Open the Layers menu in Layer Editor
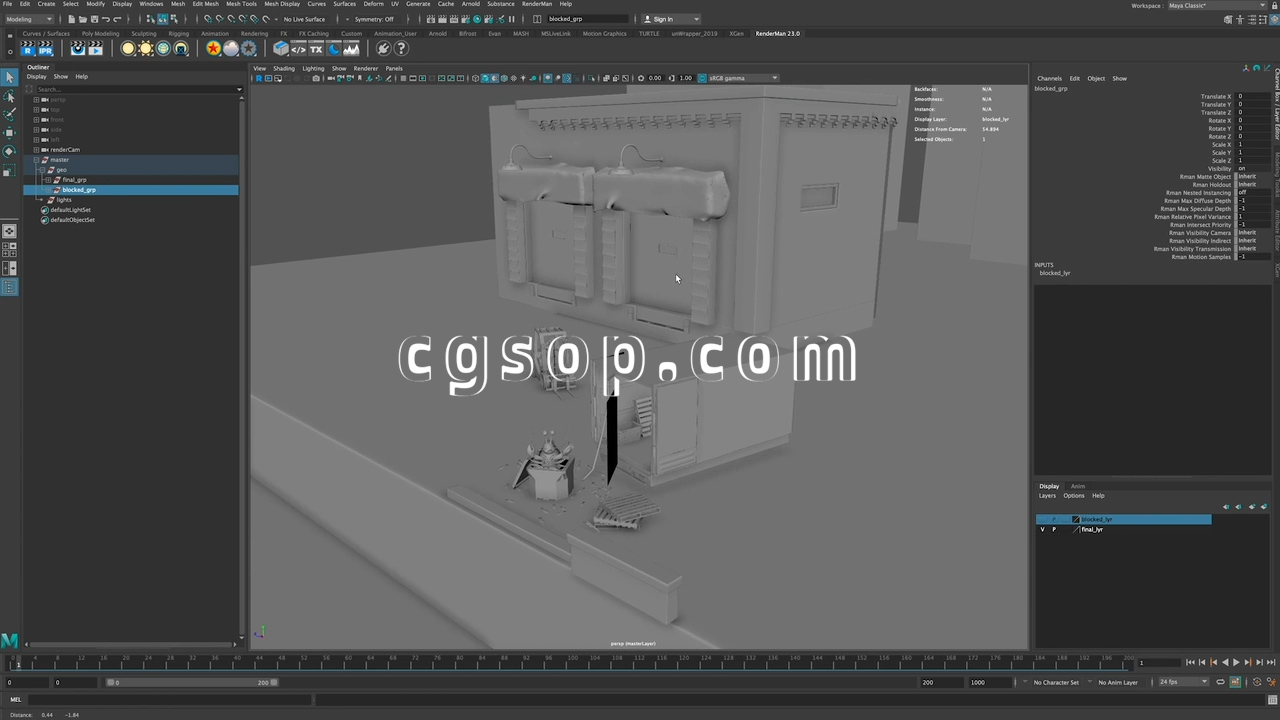1280x720 pixels. (1047, 496)
